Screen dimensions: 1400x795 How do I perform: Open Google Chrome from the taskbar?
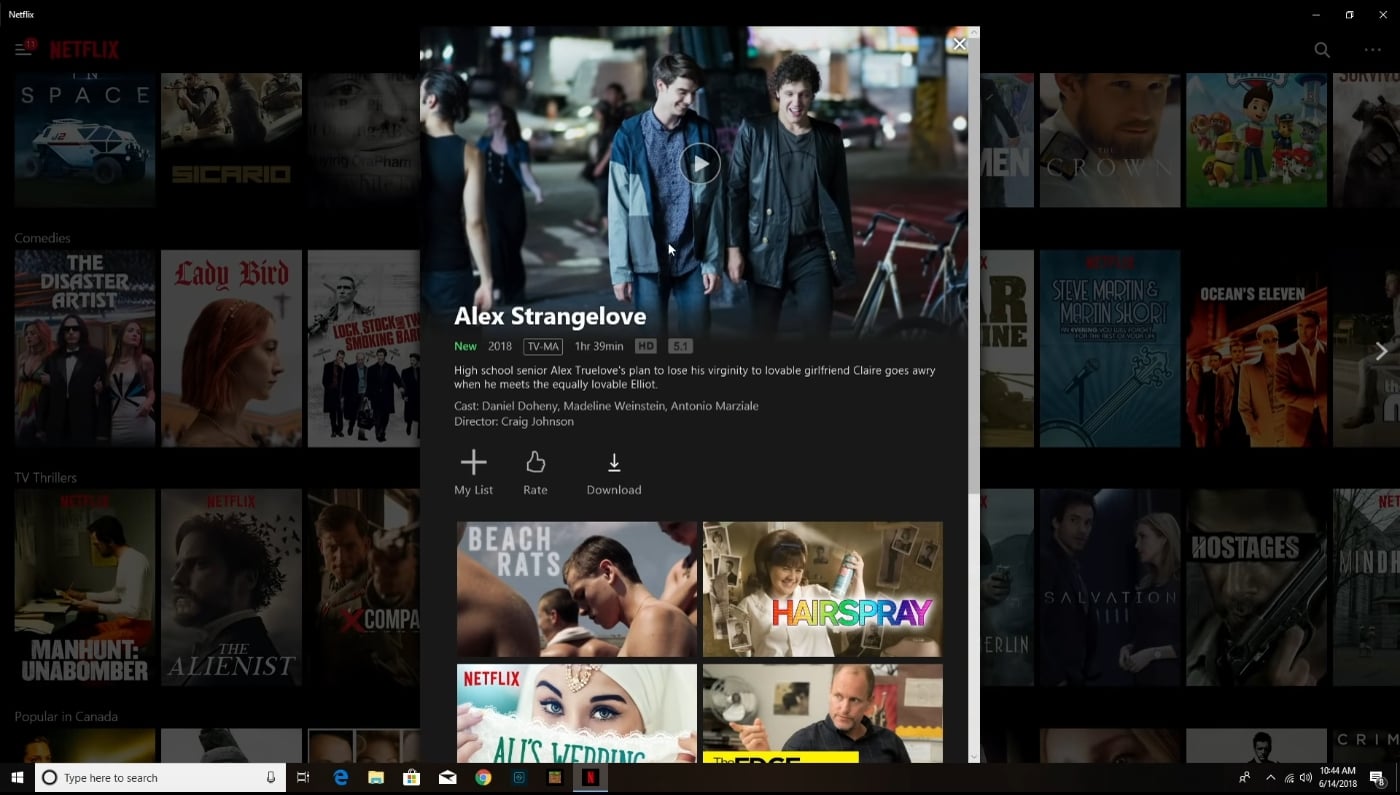[483, 777]
